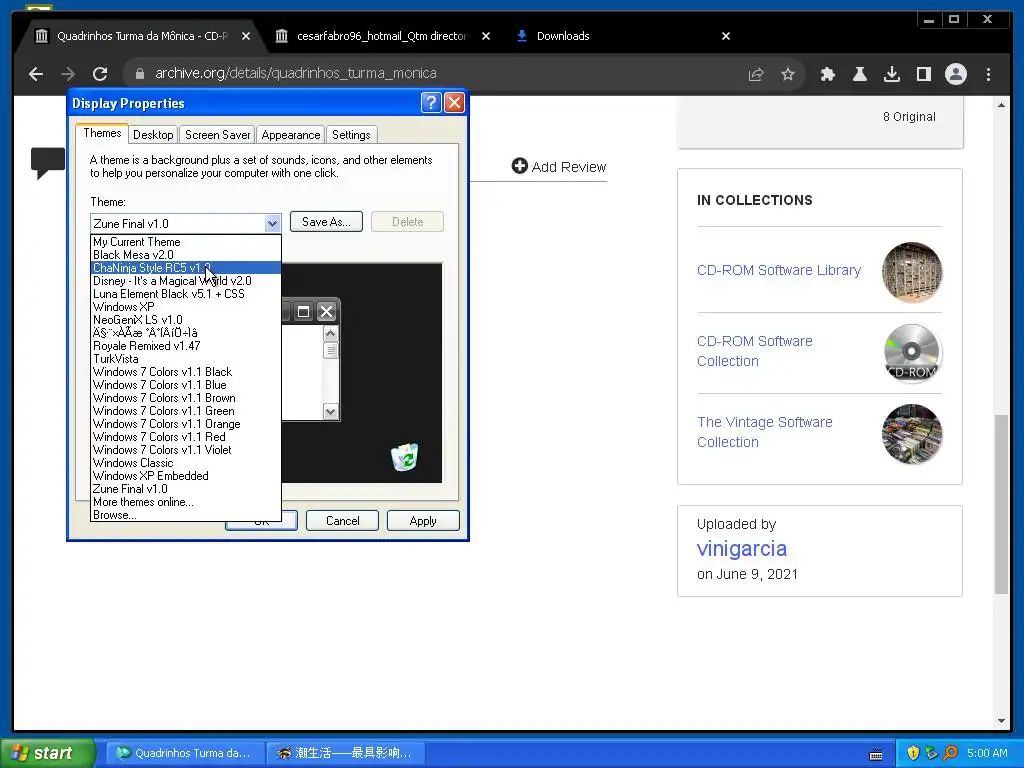Switch to Quadrinhos Turma da... taskbar window
The height and width of the screenshot is (768, 1024).
coord(186,753)
